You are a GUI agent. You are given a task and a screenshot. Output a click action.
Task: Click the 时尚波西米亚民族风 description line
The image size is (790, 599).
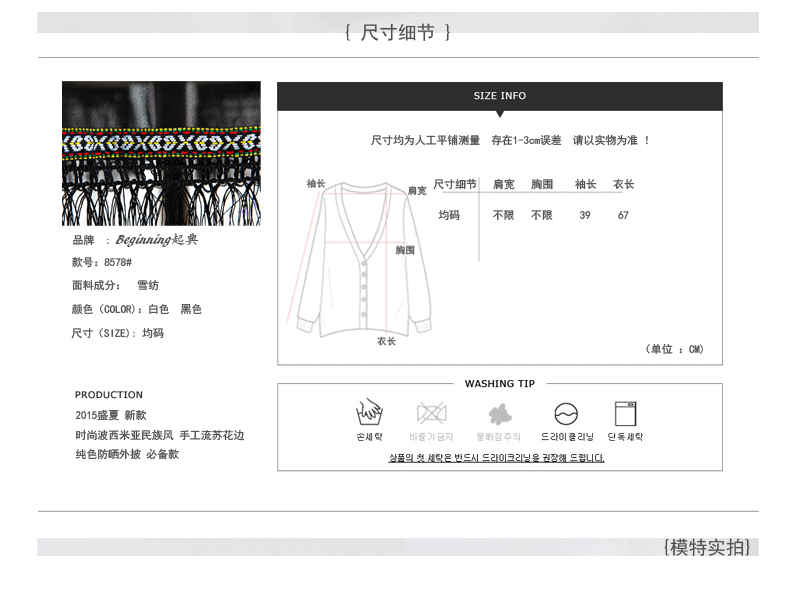(x=160, y=435)
